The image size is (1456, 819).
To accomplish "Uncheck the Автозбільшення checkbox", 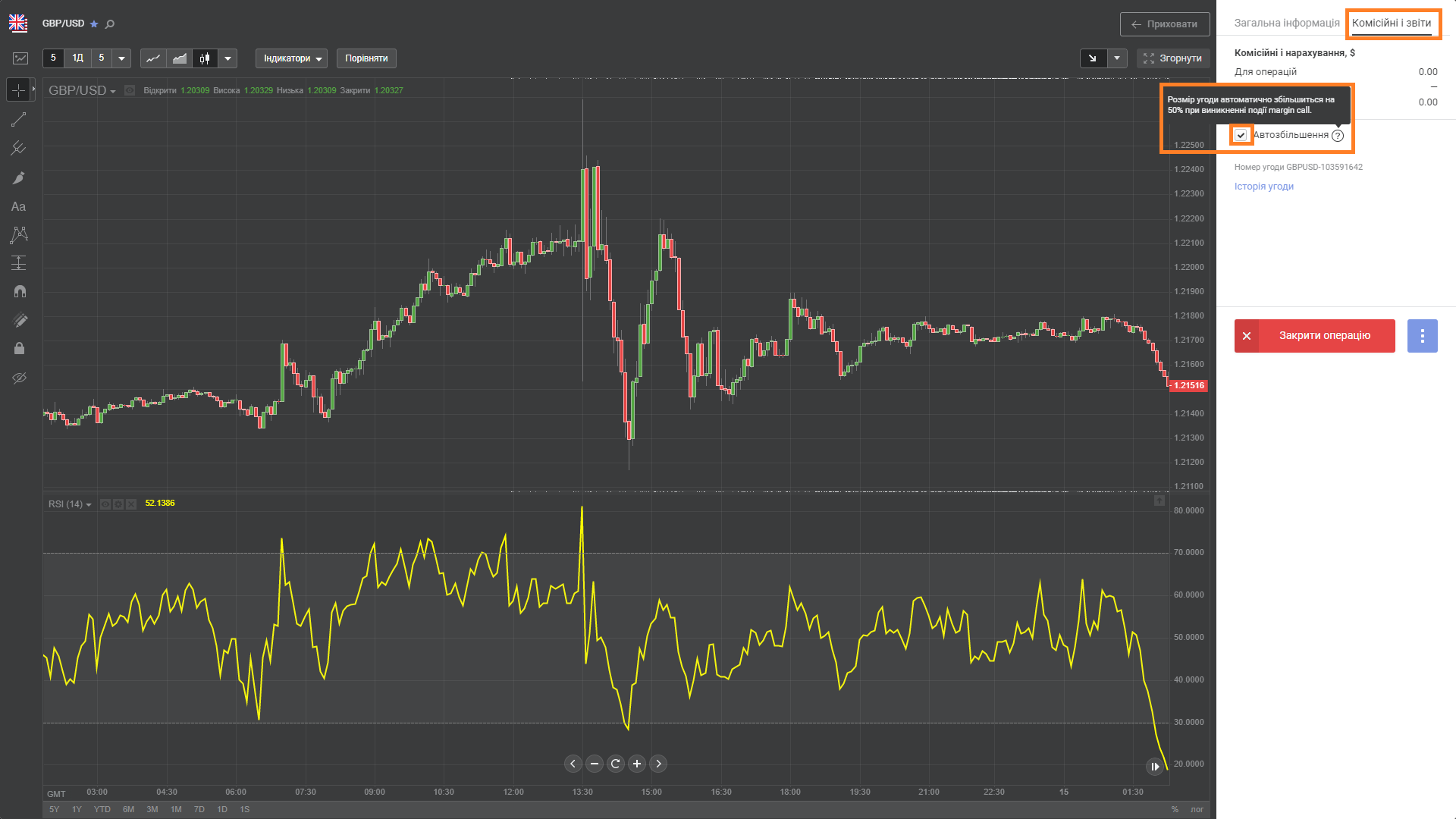I will 1241,135.
